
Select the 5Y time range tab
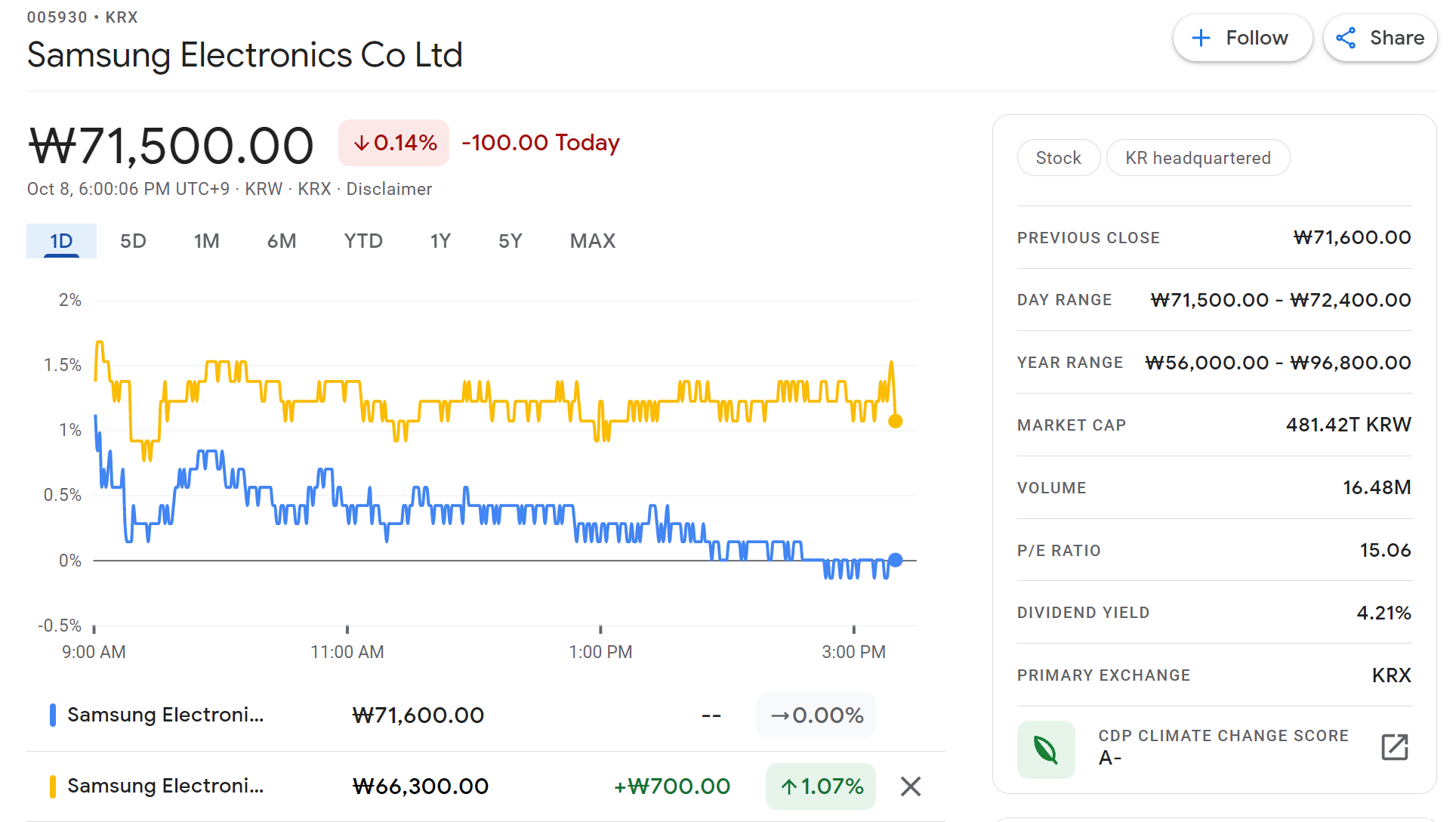pyautogui.click(x=511, y=241)
